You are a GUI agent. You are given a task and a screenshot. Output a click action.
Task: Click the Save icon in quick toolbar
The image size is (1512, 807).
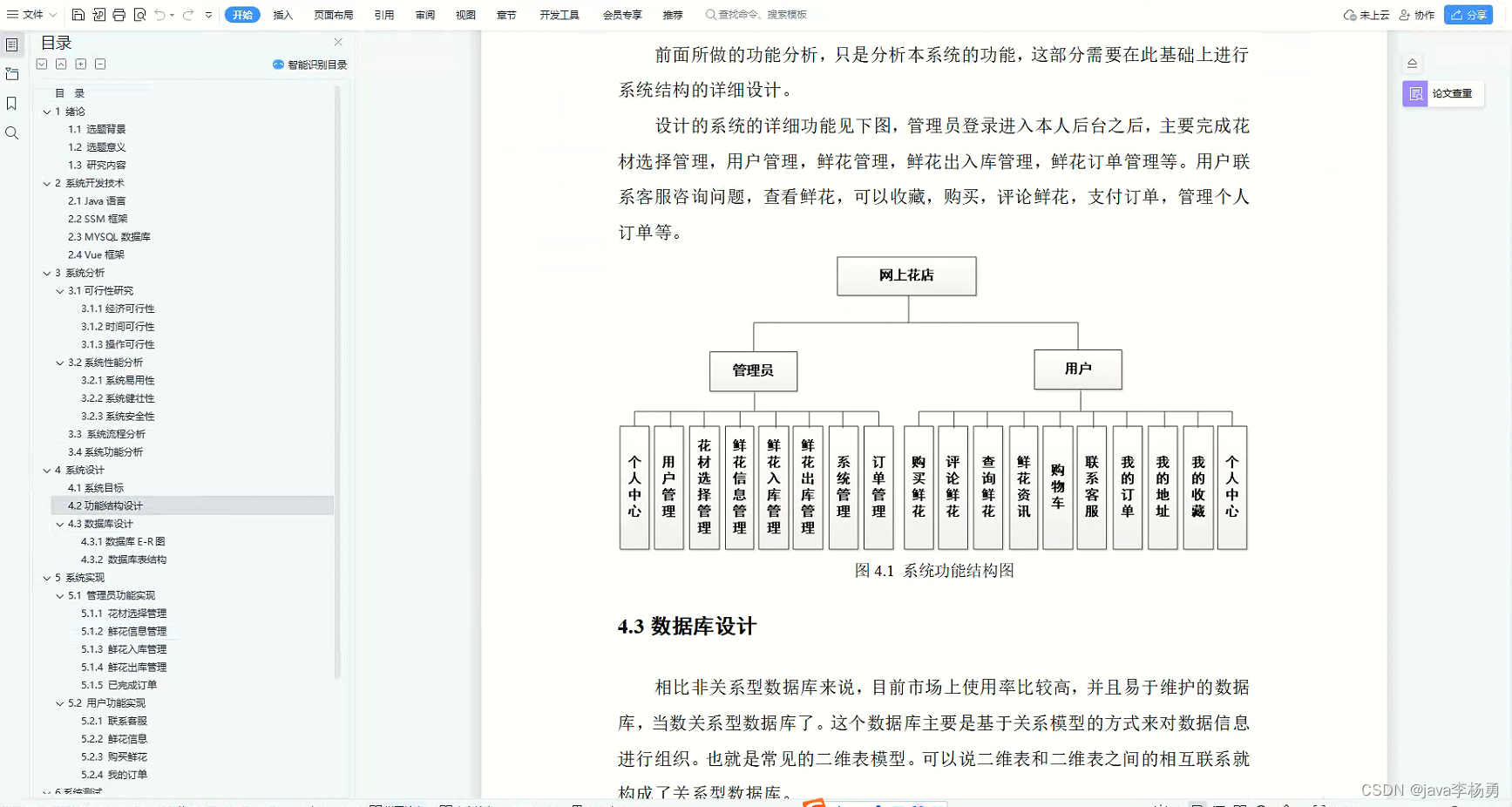(x=78, y=15)
